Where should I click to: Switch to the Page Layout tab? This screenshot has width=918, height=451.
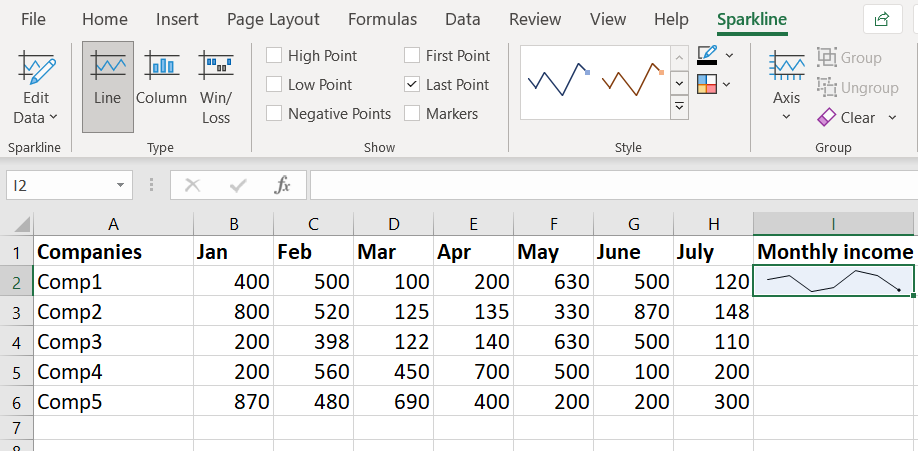tap(273, 19)
